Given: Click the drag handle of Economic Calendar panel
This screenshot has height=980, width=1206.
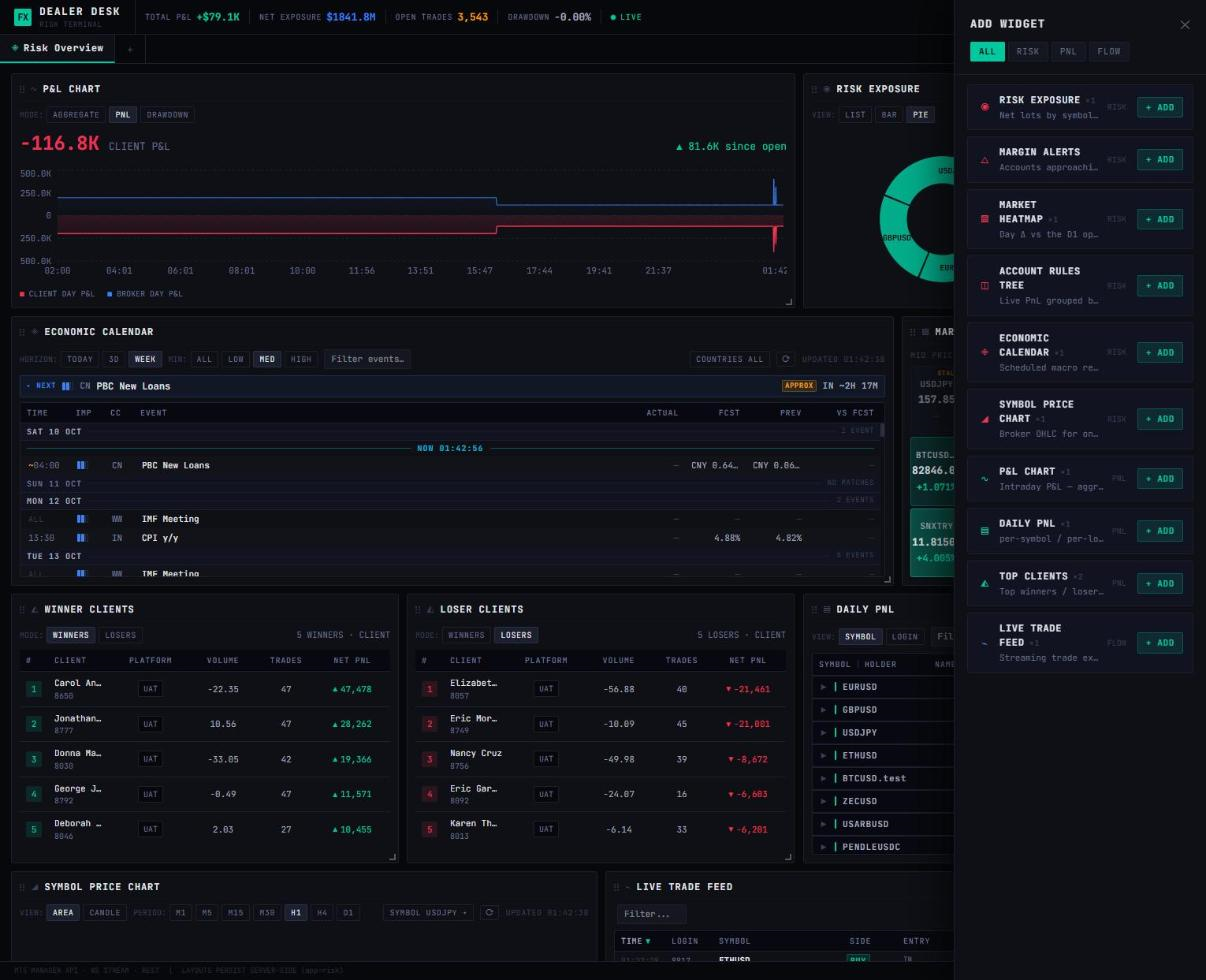Looking at the screenshot, I should click(x=22, y=332).
